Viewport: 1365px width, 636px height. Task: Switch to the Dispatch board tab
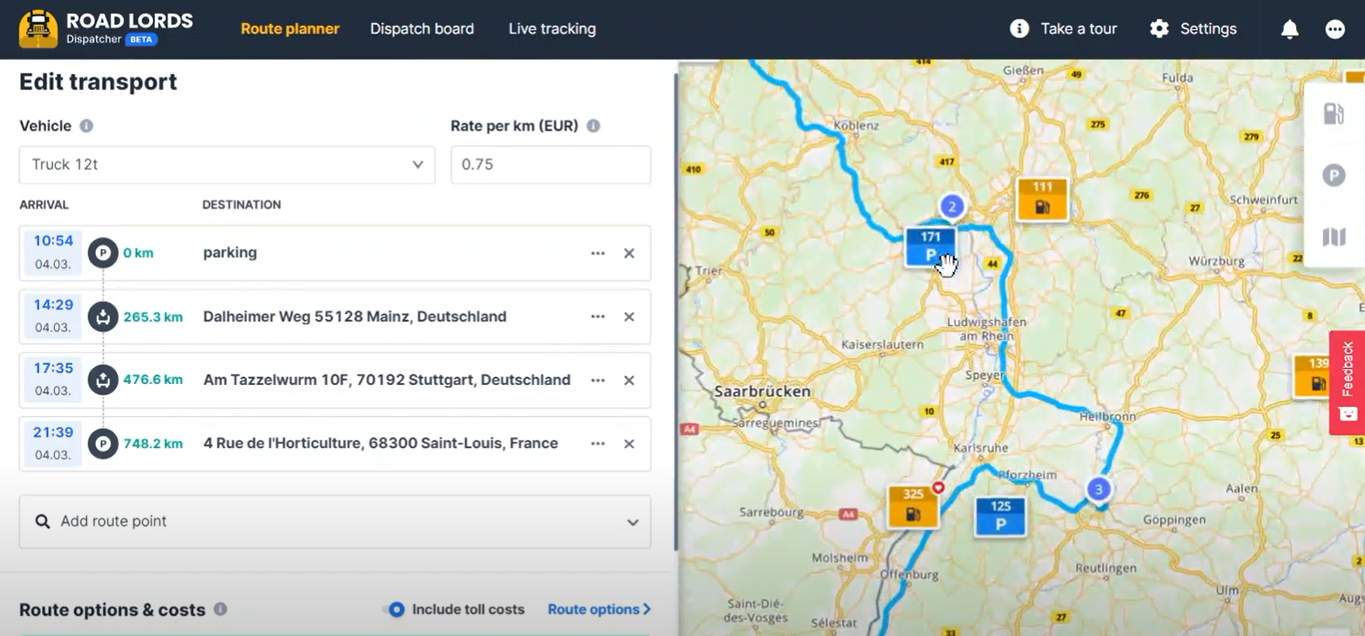click(421, 29)
